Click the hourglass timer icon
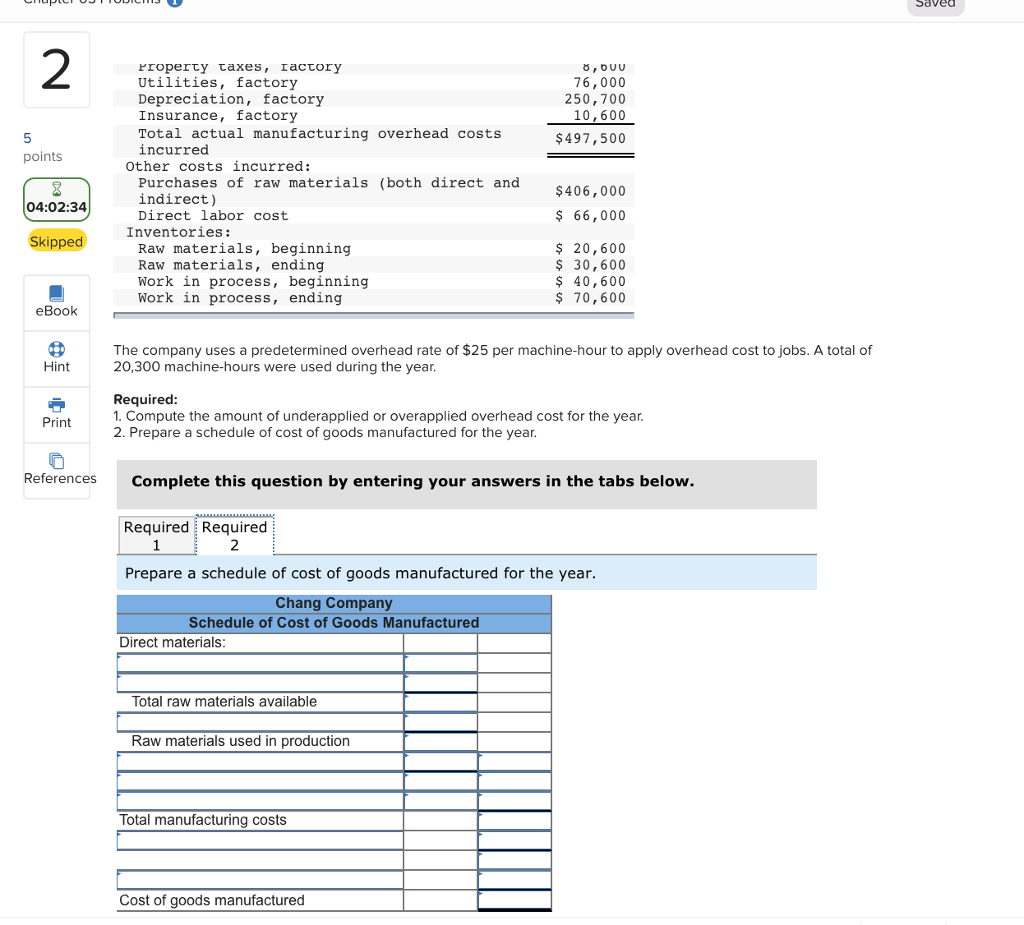 point(56,189)
